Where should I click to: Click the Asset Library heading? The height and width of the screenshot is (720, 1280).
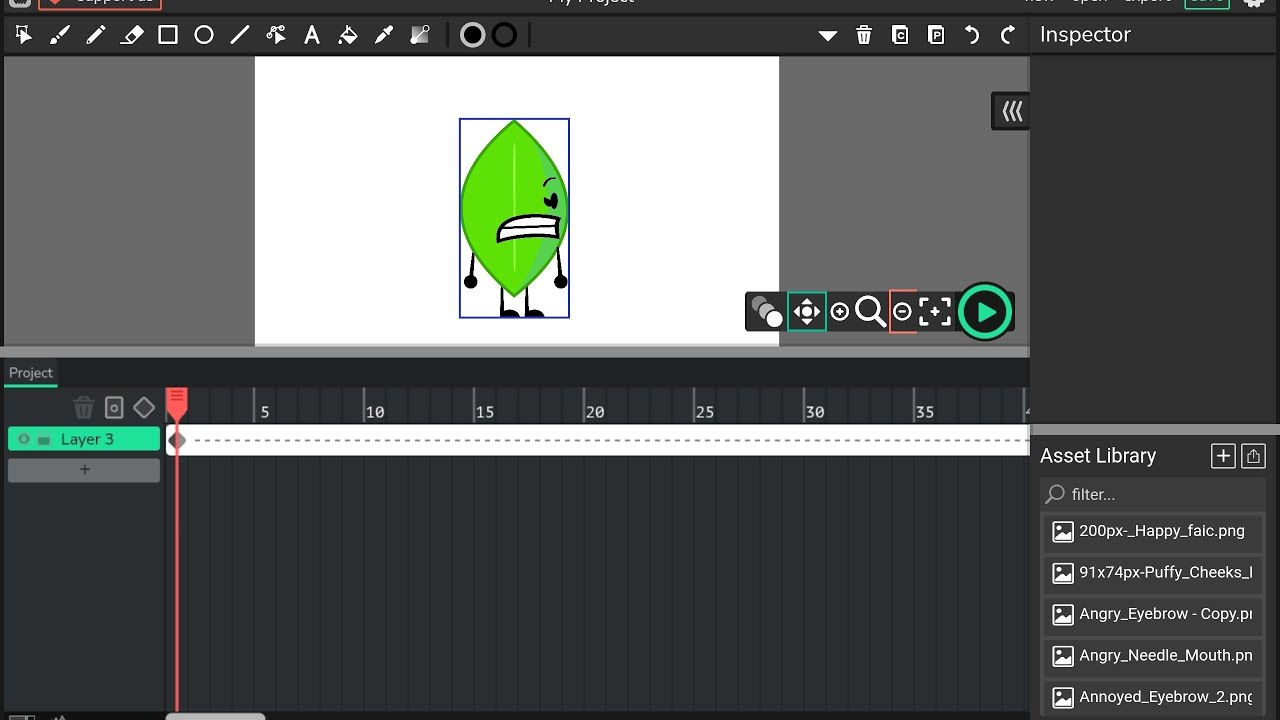(1098, 456)
